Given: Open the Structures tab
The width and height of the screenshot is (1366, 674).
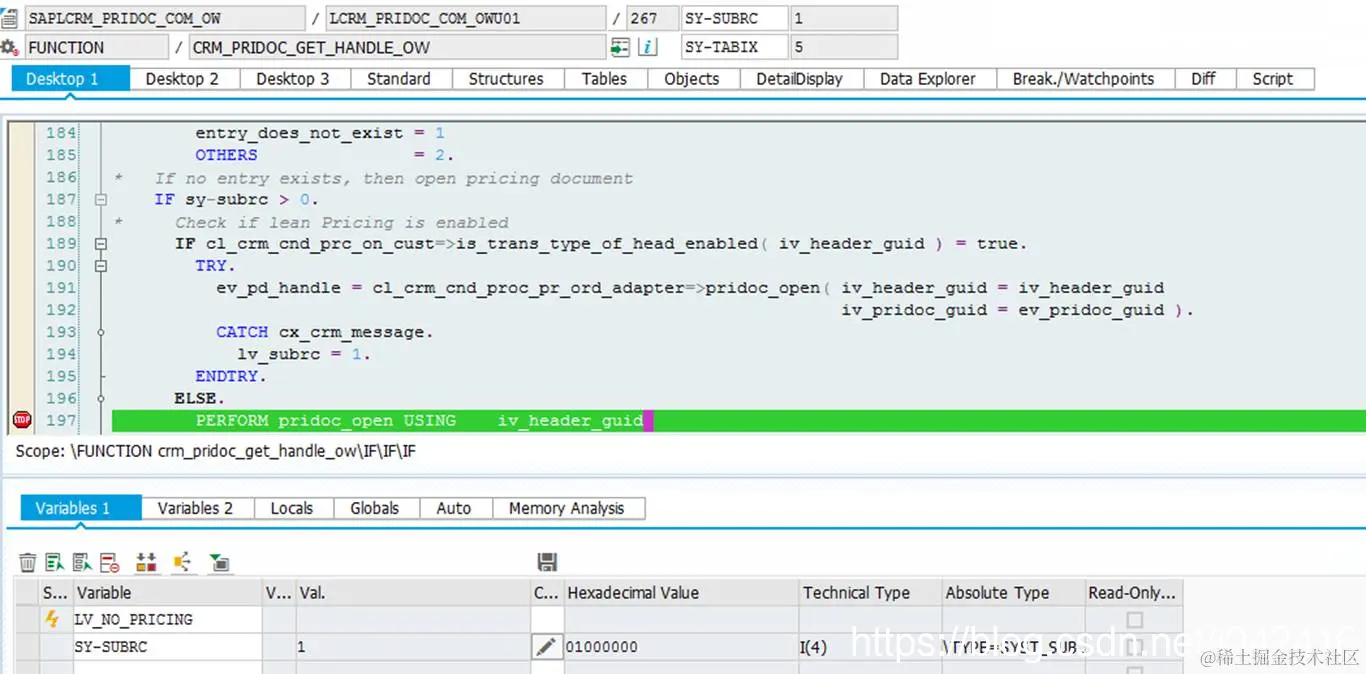Looking at the screenshot, I should point(506,79).
